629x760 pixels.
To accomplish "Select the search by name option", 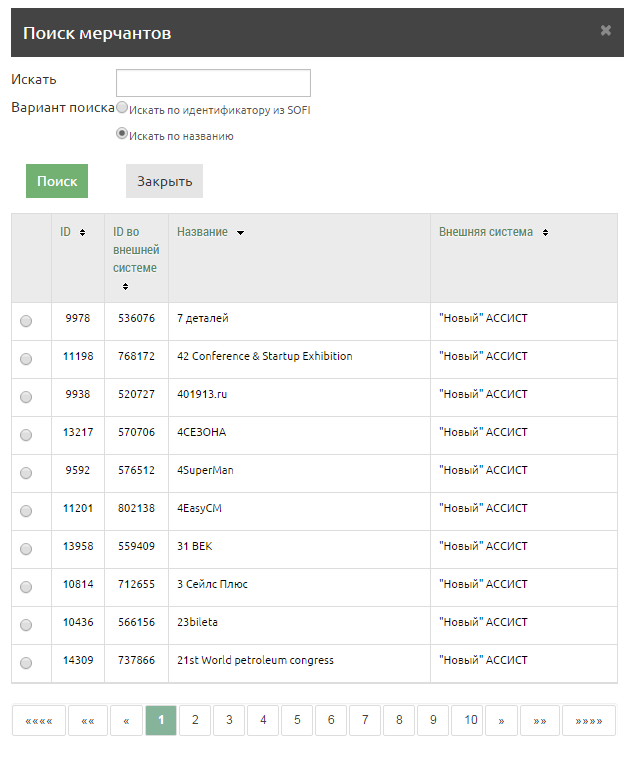I will tap(122, 133).
